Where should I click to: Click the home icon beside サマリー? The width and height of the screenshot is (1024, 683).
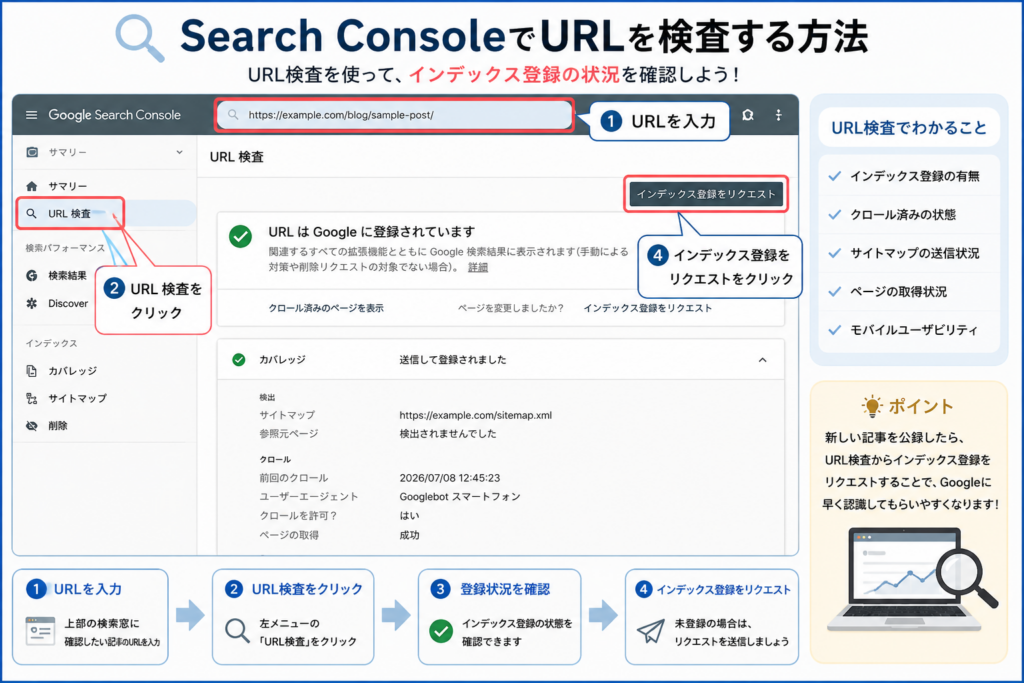point(31,186)
